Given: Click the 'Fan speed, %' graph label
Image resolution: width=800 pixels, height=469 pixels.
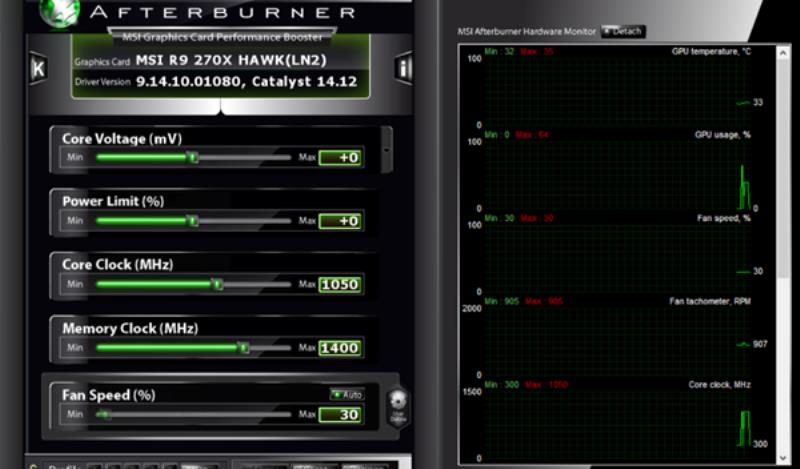Looking at the screenshot, I should (724, 218).
